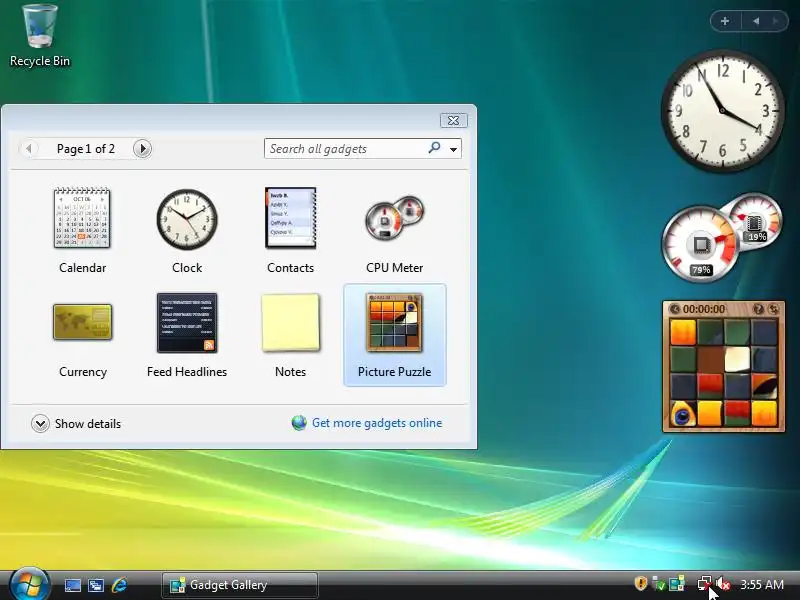Click the 3:55 AM taskbar clock
The image size is (800, 600).
tap(762, 584)
